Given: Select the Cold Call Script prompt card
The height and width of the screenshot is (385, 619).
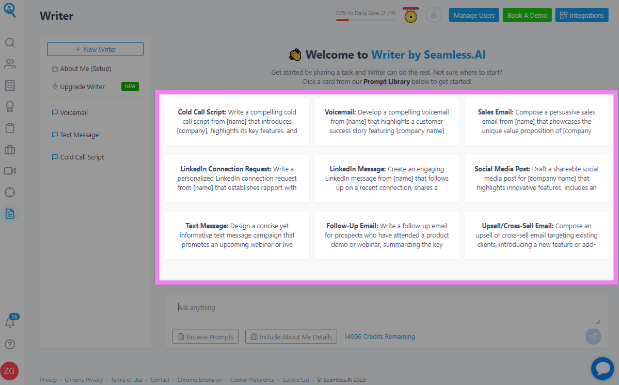Looking at the screenshot, I should coord(237,122).
